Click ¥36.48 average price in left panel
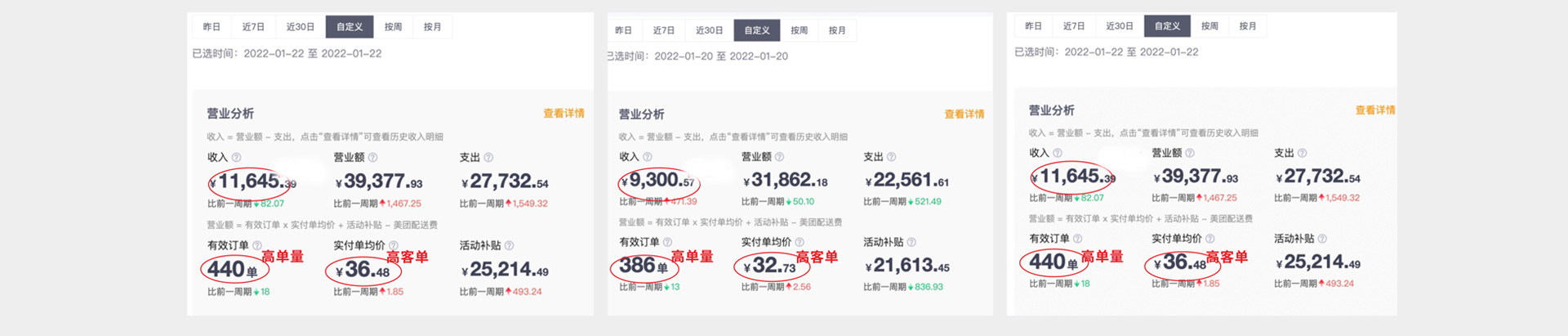1568x336 pixels. click(x=363, y=269)
